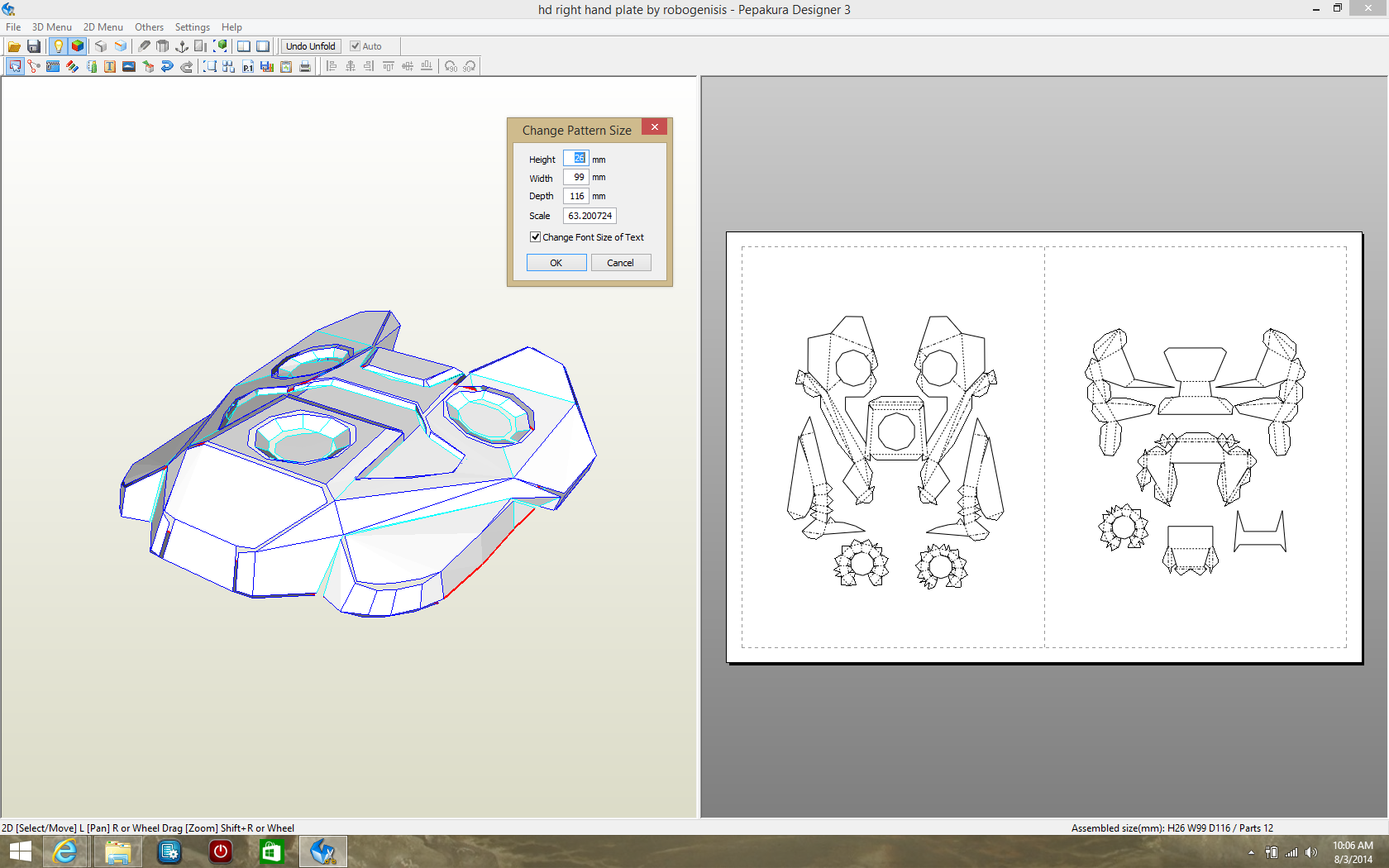Viewport: 1389px width, 868px height.
Task: Rotate 90 degrees counterclockwise icon
Action: tap(451, 66)
